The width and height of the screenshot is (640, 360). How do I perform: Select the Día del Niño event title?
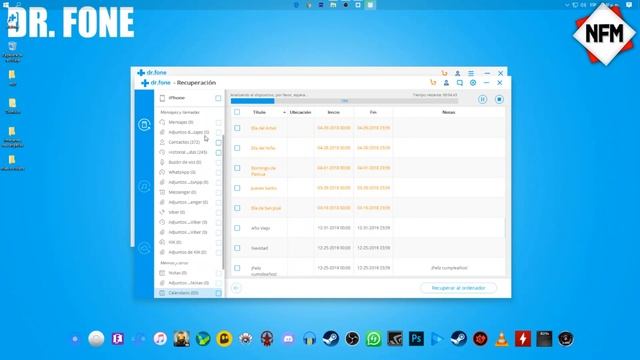tap(263, 148)
